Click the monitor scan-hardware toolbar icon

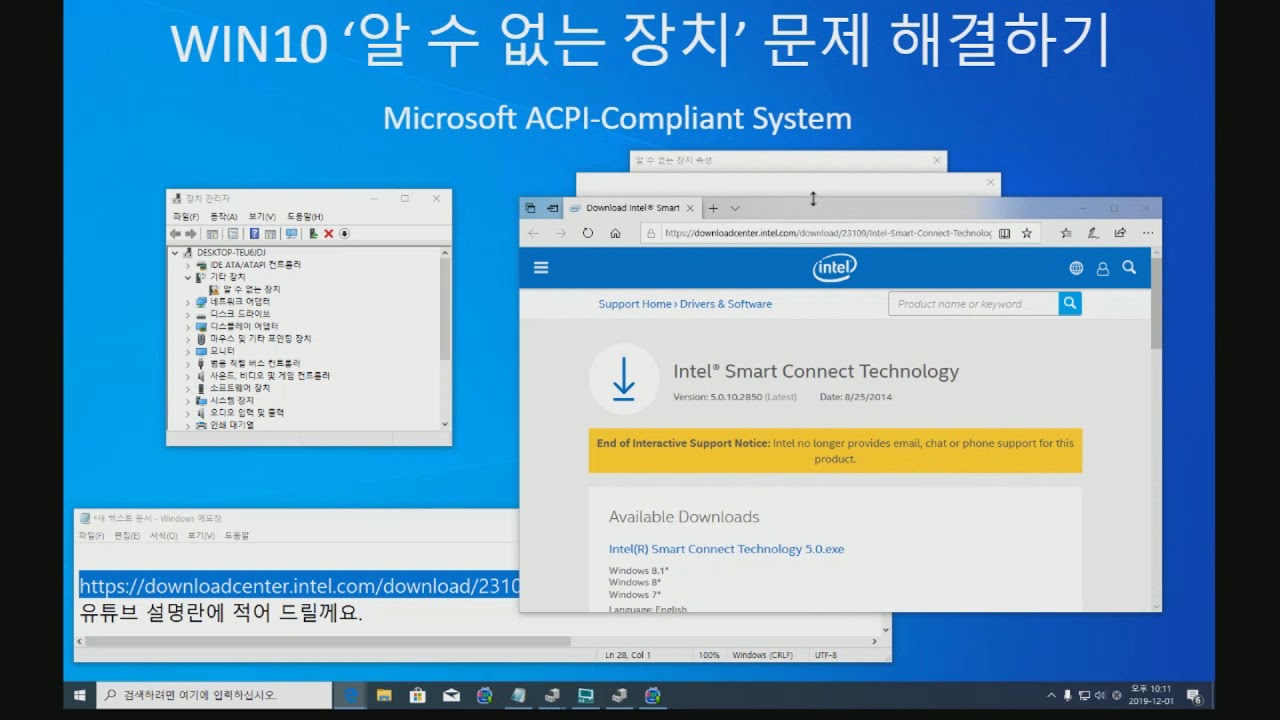point(291,233)
